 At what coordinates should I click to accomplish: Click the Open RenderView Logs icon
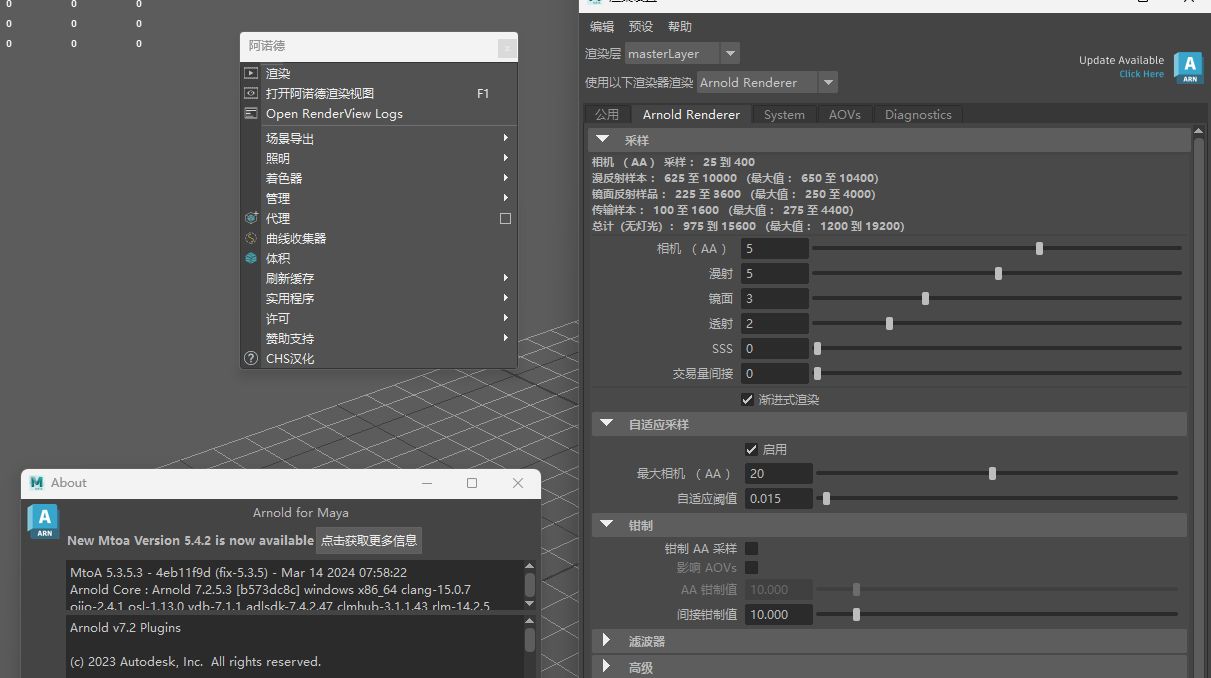[251, 113]
